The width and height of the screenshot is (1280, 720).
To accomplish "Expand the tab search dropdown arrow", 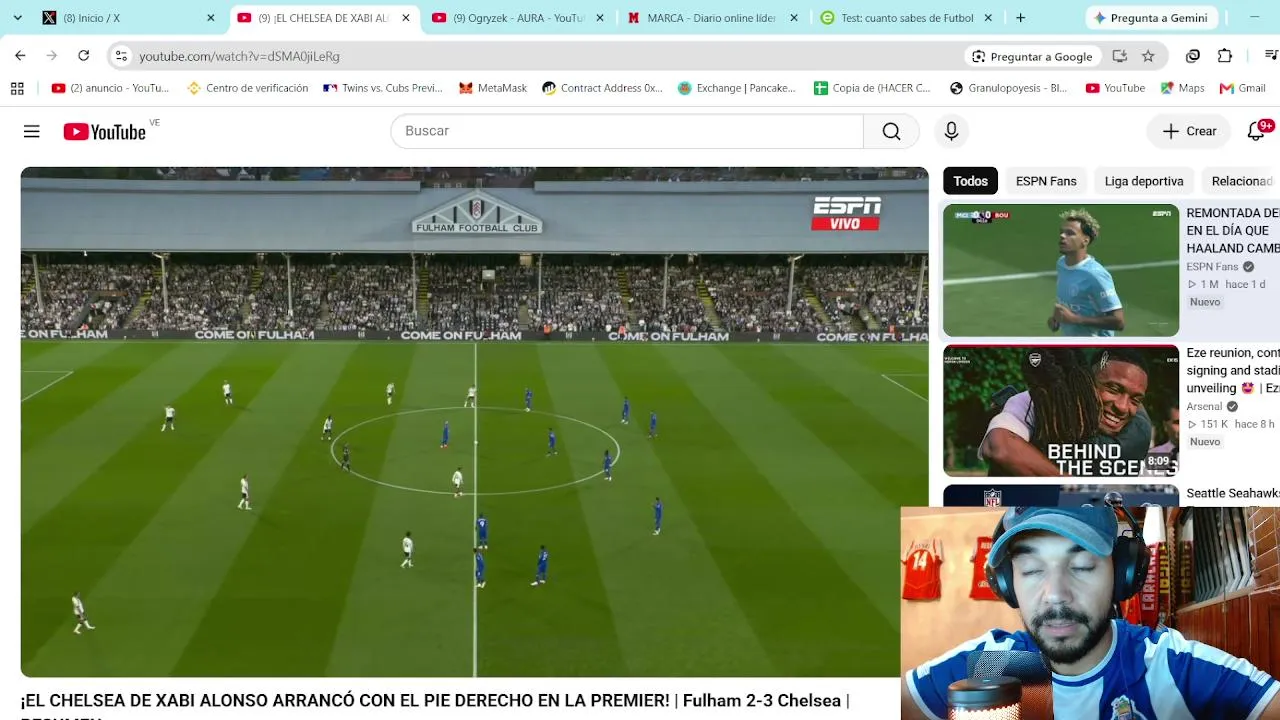I will pyautogui.click(x=17, y=18).
